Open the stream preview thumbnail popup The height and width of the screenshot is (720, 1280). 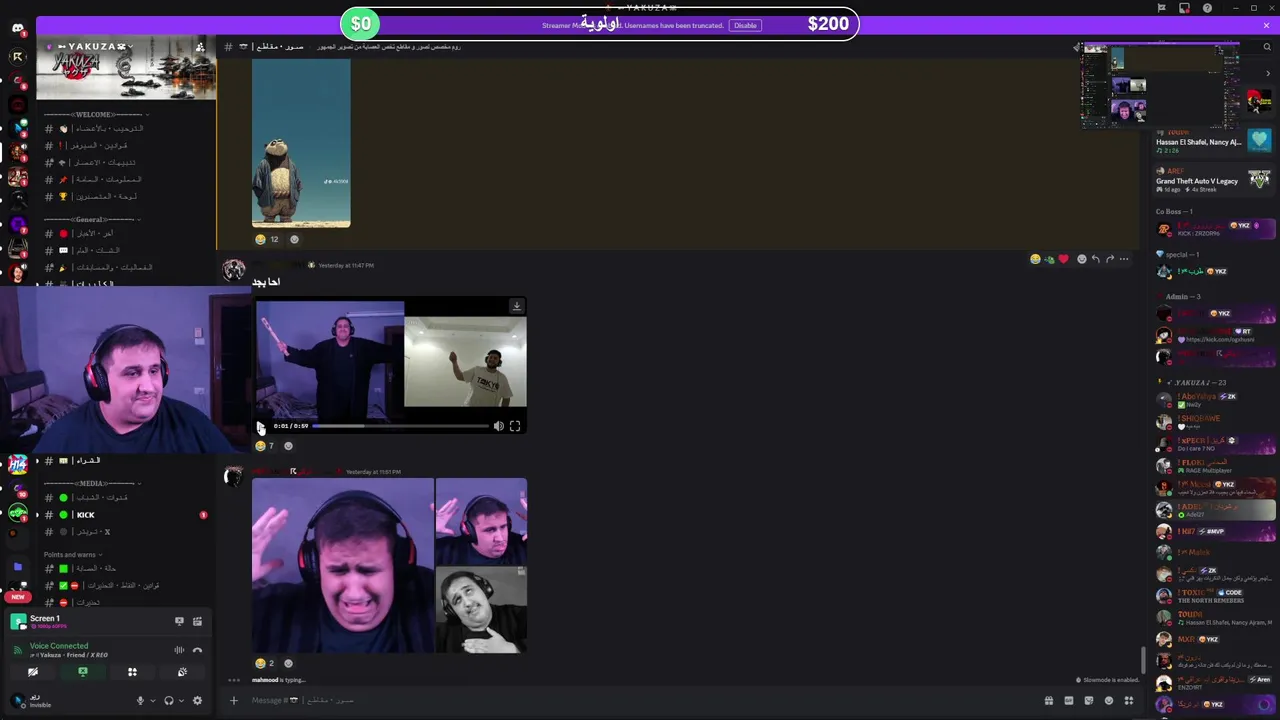(x=1161, y=86)
